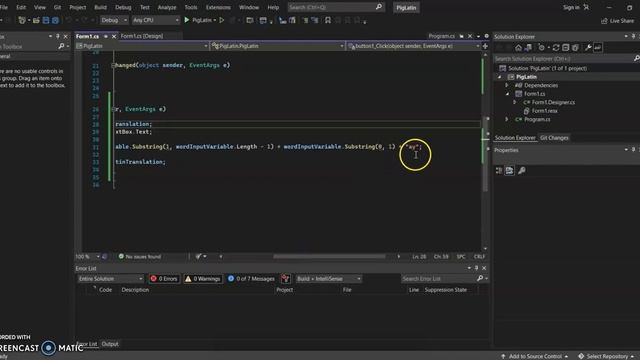Screen dimensions: 640x360
Task: Click Select Repository in status bar
Action: pyautogui.click(x=607, y=356)
